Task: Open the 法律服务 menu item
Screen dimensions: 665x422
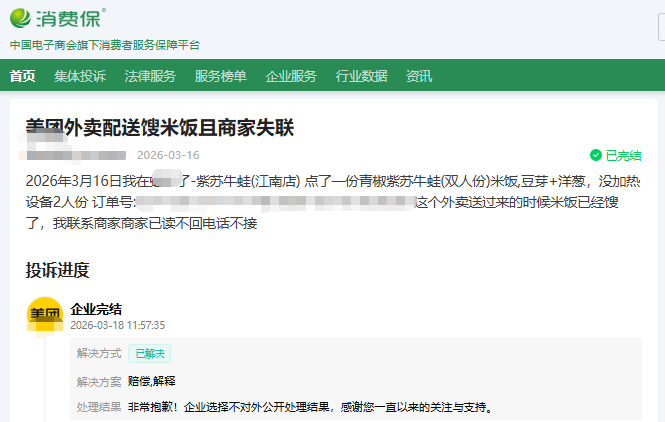Action: coord(150,76)
